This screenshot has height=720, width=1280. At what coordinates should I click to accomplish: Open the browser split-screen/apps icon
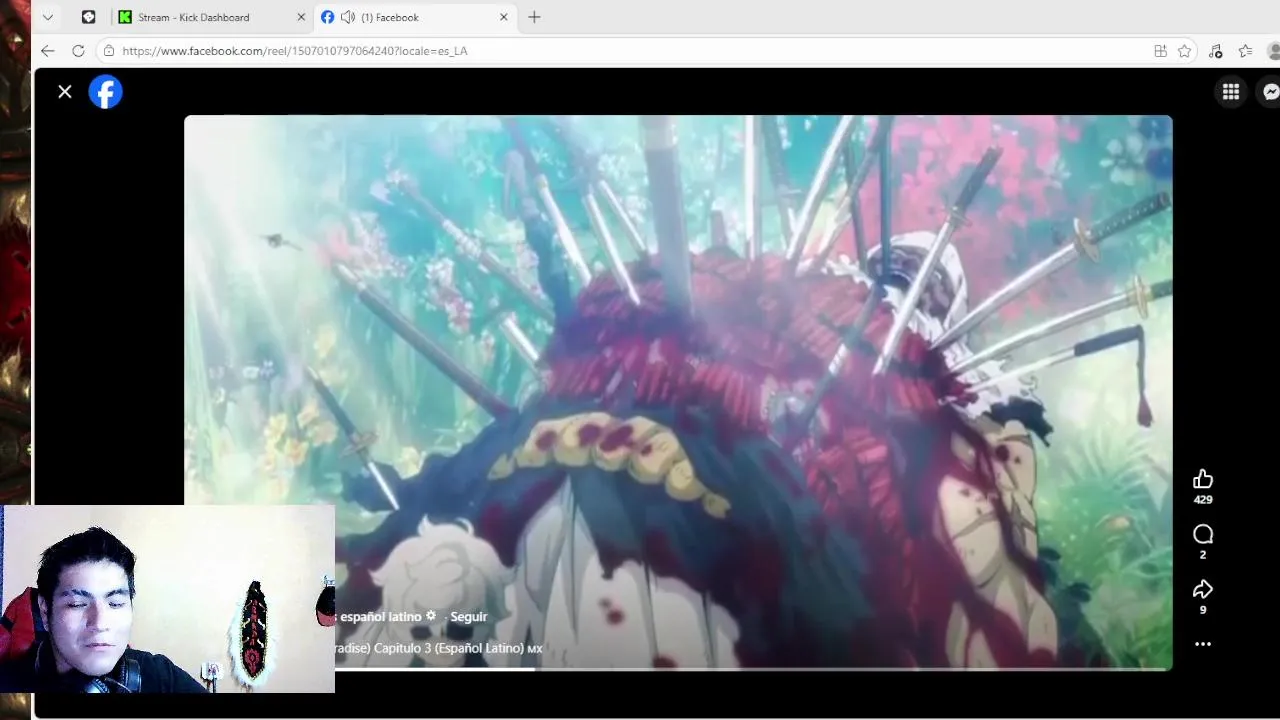point(1160,51)
